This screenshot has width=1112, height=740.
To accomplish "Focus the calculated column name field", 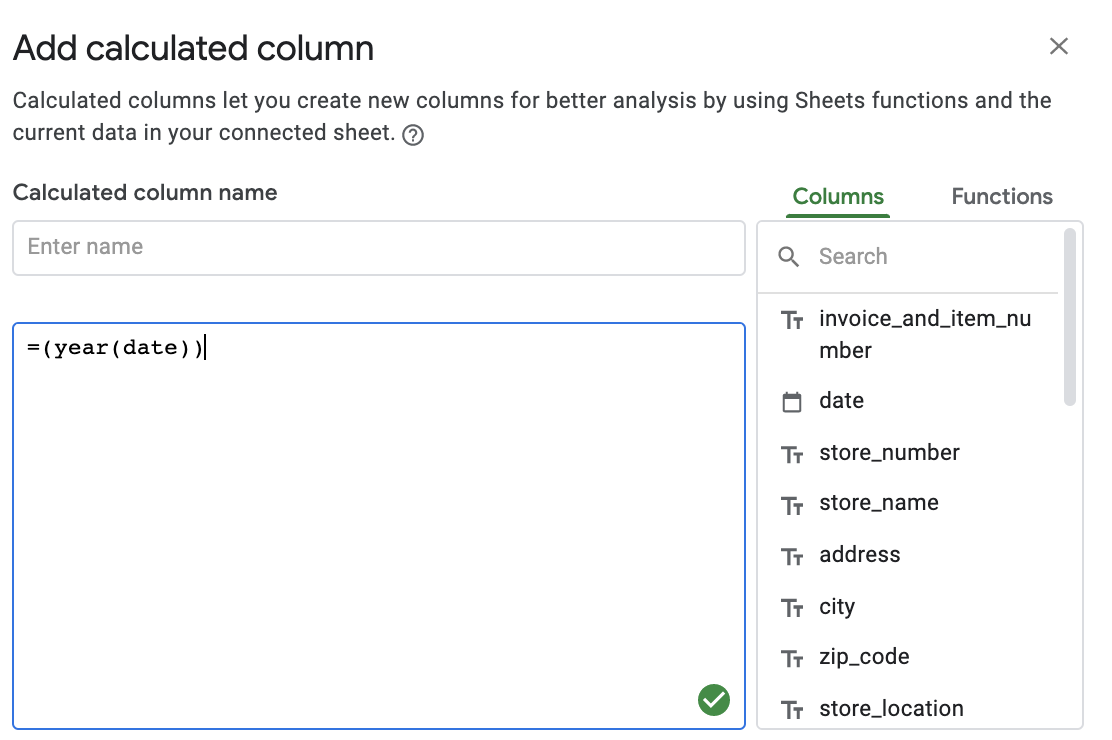I will (x=378, y=248).
